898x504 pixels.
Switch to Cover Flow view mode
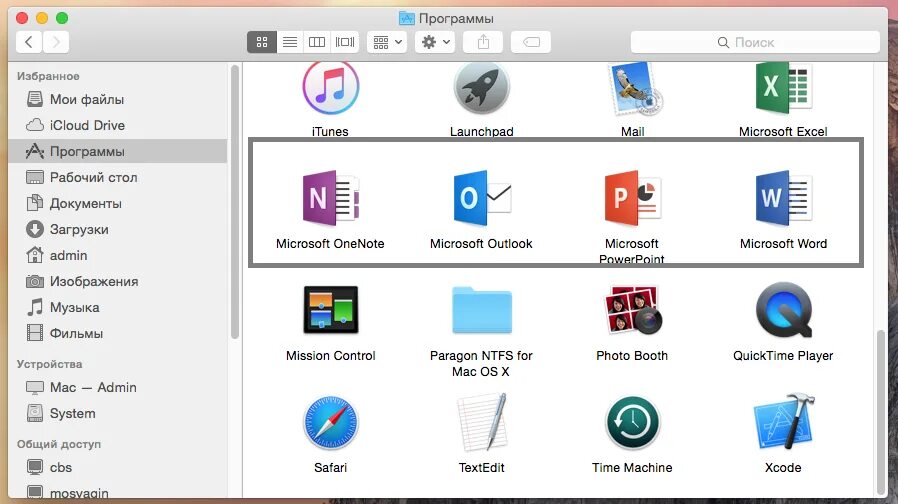(x=345, y=42)
